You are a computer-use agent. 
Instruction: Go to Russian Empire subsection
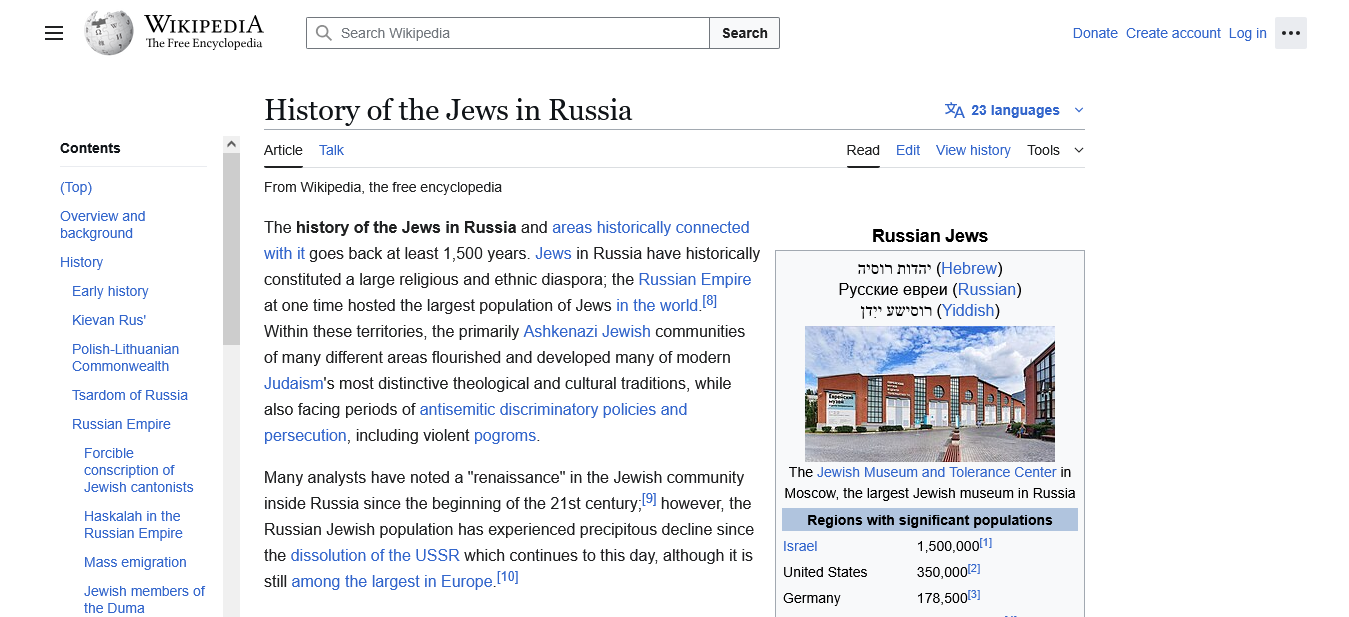click(x=121, y=424)
